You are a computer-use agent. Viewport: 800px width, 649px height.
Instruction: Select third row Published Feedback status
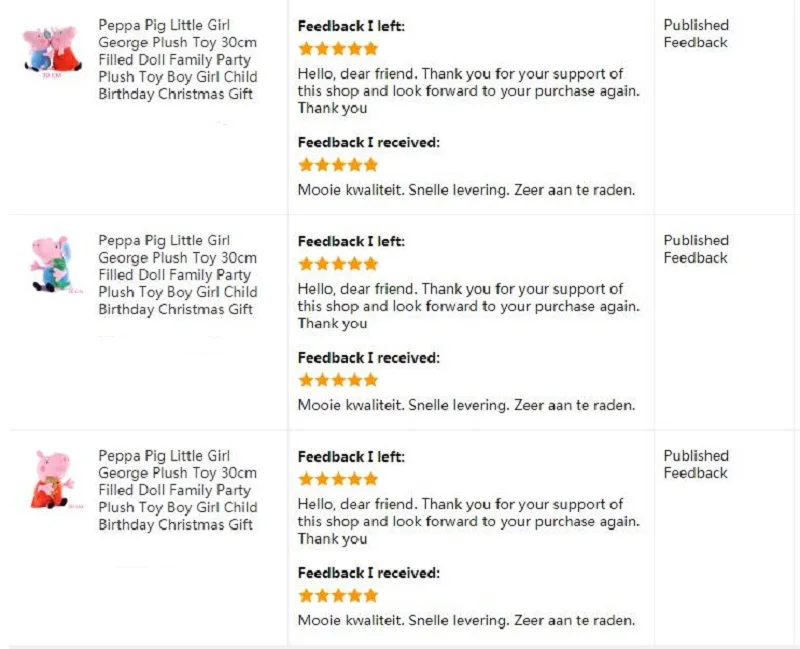coord(696,464)
